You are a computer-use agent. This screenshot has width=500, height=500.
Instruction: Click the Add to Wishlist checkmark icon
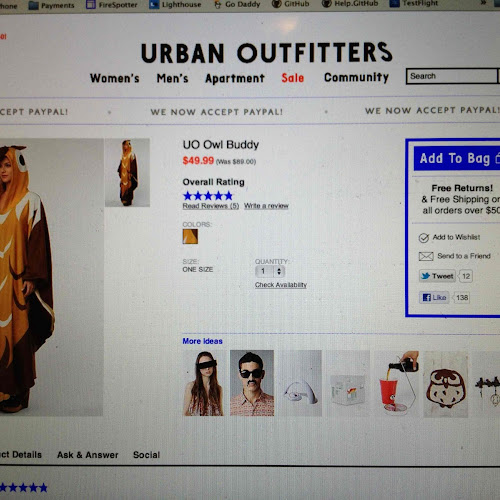(x=424, y=238)
